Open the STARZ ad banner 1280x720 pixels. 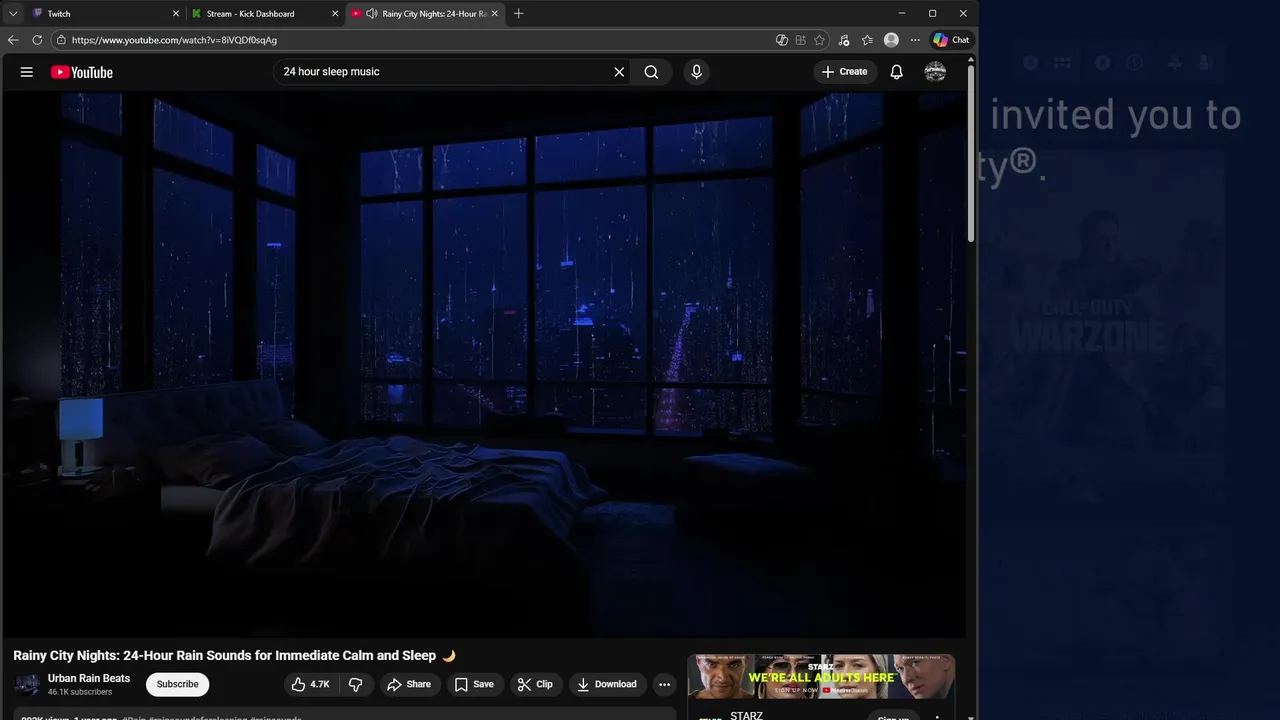tap(821, 677)
